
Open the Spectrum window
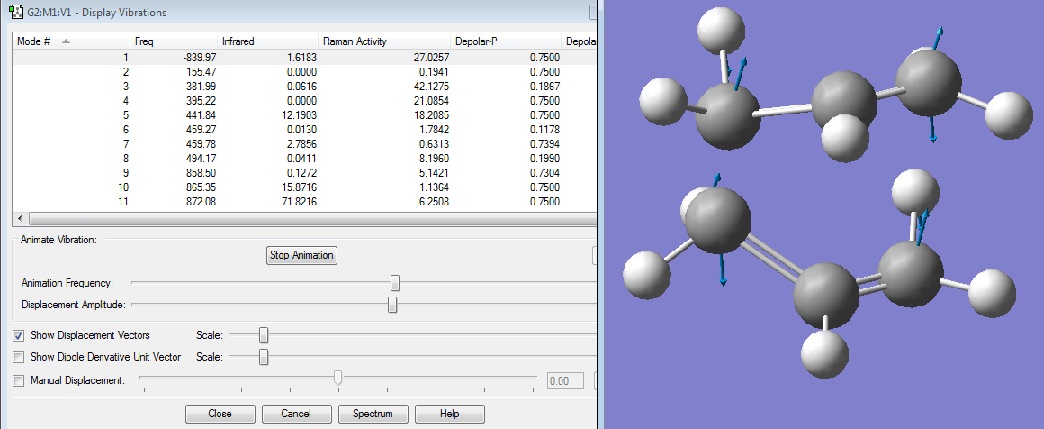tap(372, 413)
